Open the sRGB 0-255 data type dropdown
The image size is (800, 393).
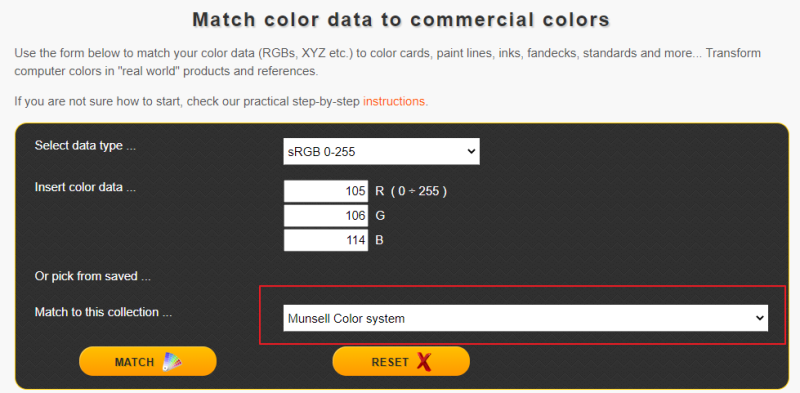pos(381,151)
